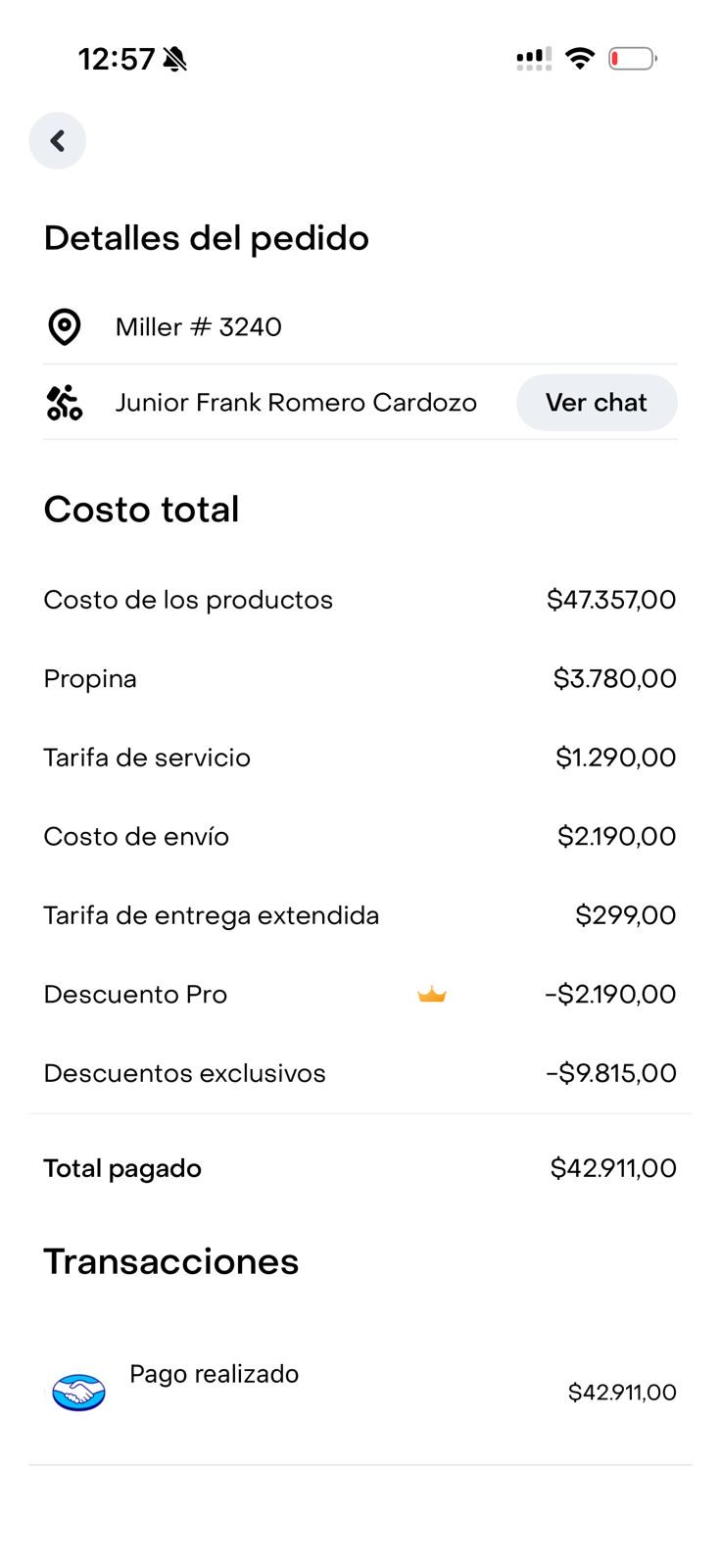Open the Pago realizado transaction

(x=214, y=1374)
